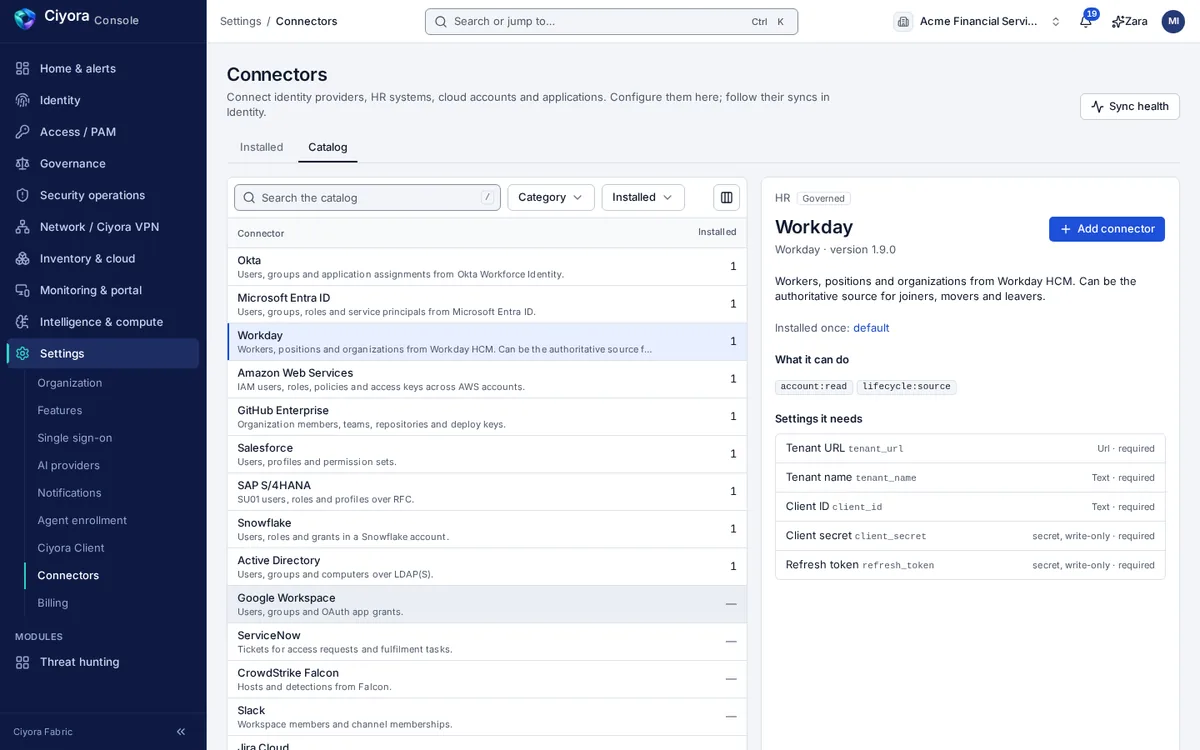Click the Add connector button
This screenshot has height=750, width=1200.
(x=1107, y=229)
